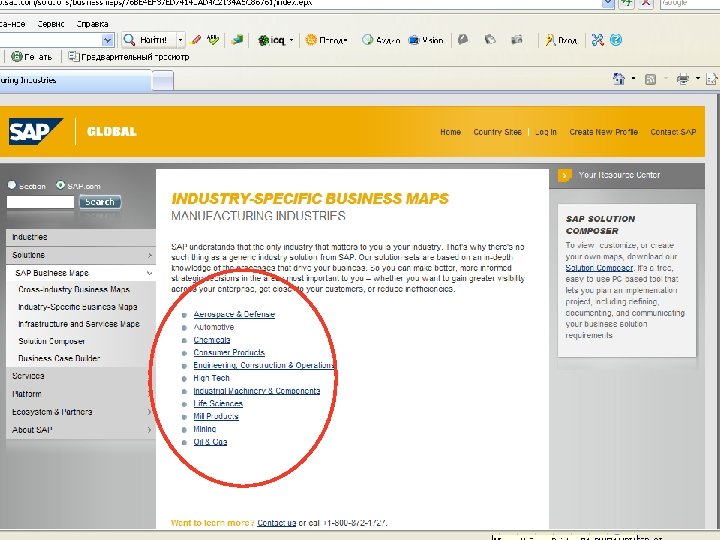The height and width of the screenshot is (540, 720).
Task: Click Solution Composer in sidebar
Action: click(x=51, y=341)
